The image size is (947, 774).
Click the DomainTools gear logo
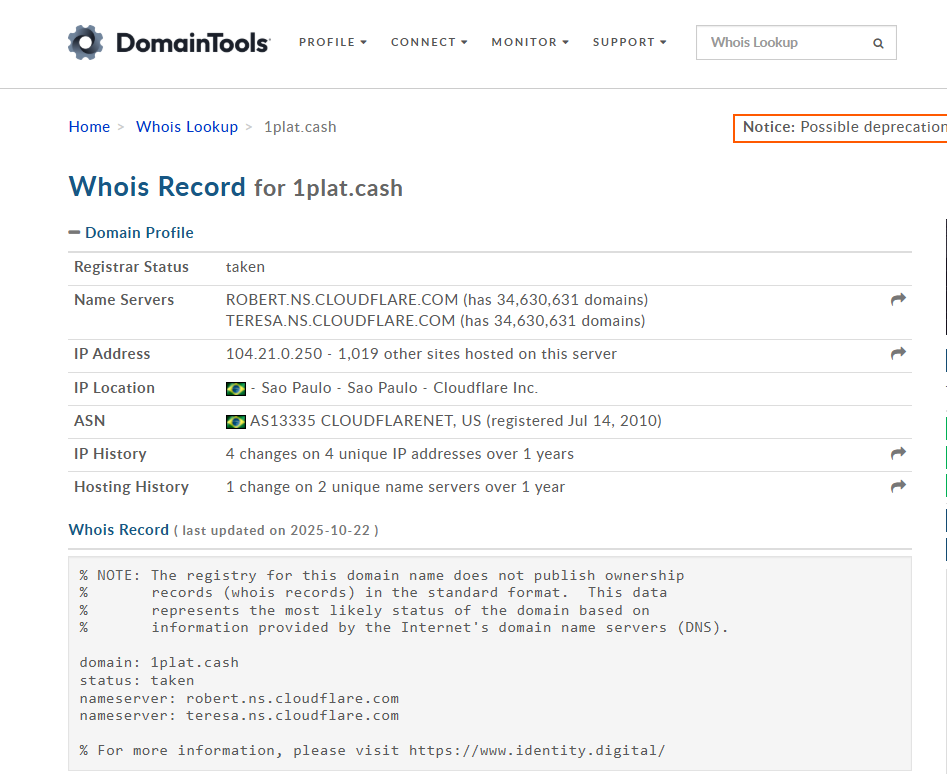click(x=86, y=42)
